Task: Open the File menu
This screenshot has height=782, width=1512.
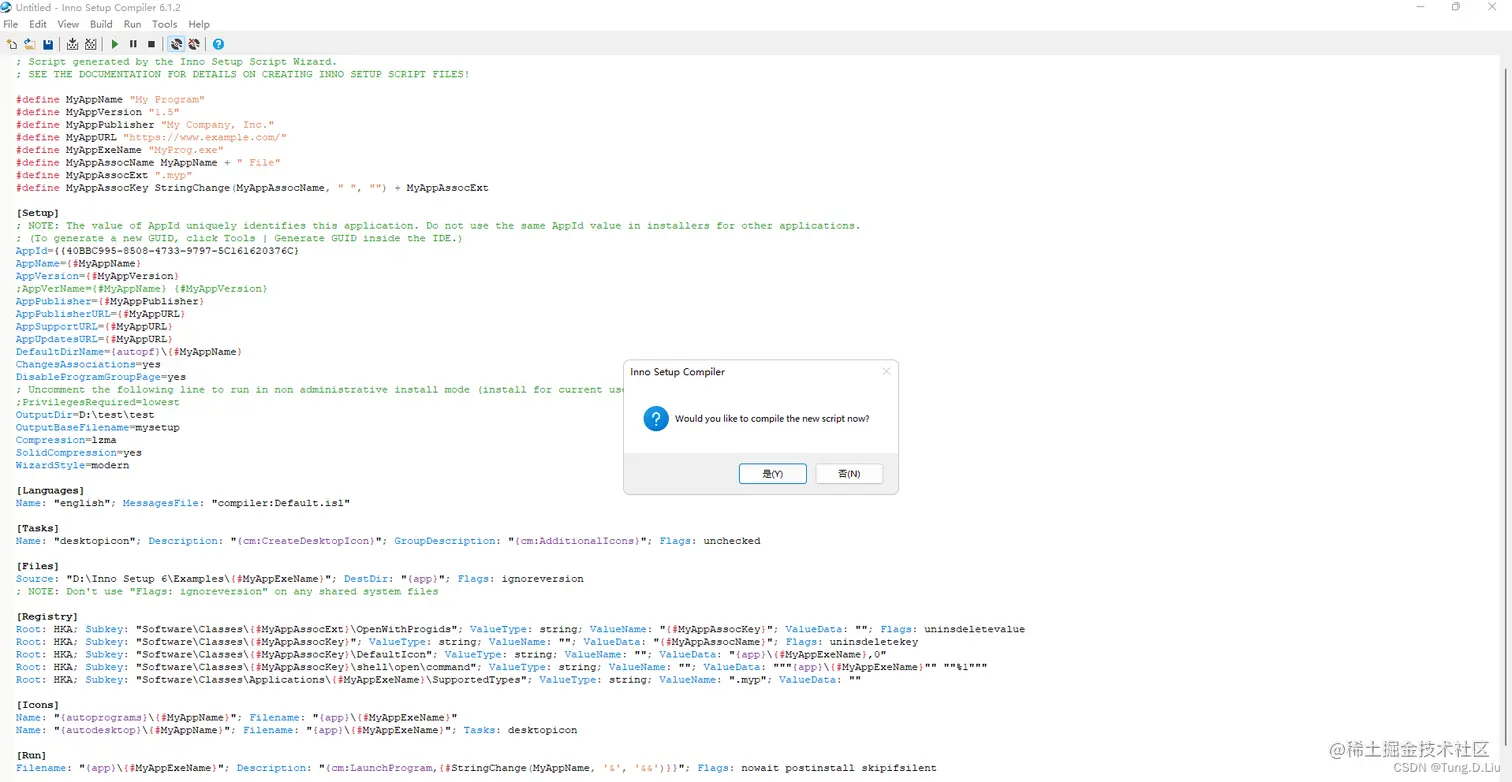Action: pyautogui.click(x=11, y=24)
